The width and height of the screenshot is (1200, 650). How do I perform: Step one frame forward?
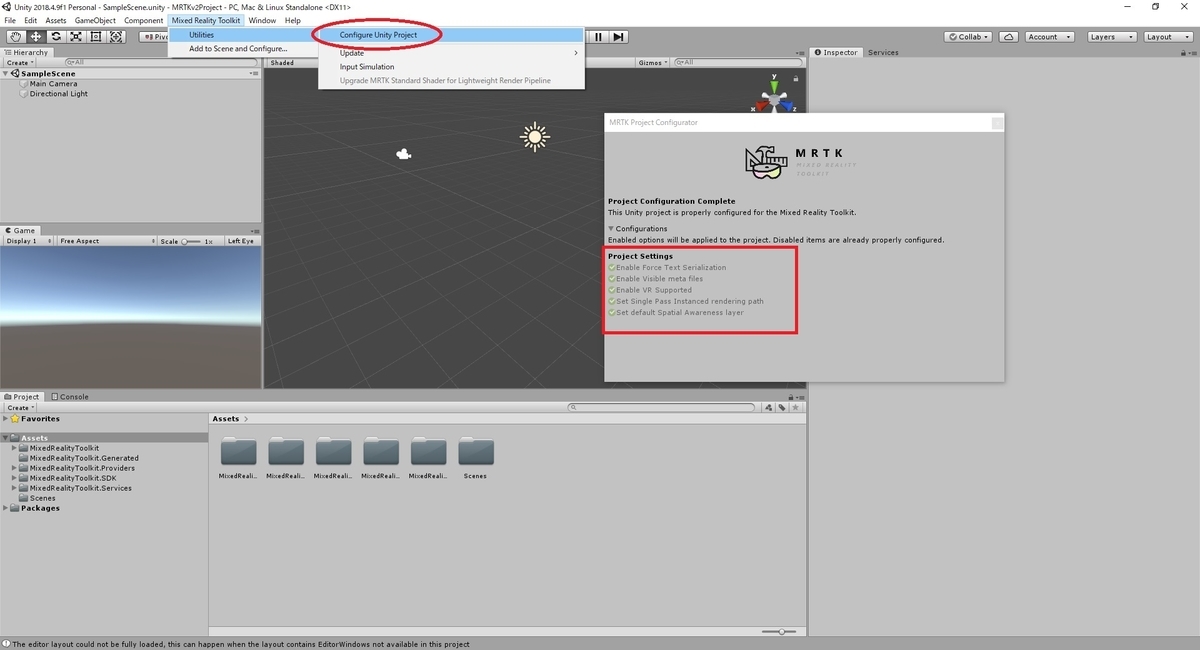(x=619, y=37)
